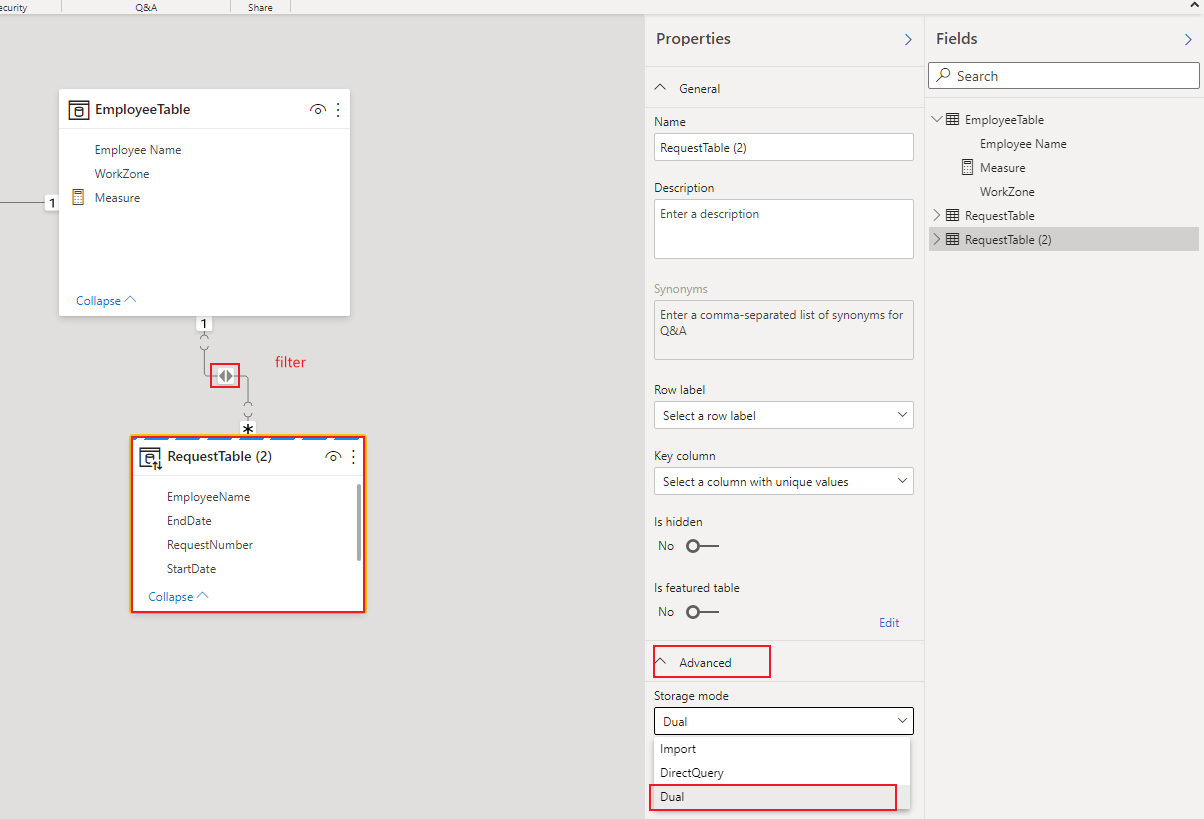Open the Storage mode dropdown
This screenshot has width=1204, height=819.
[784, 721]
